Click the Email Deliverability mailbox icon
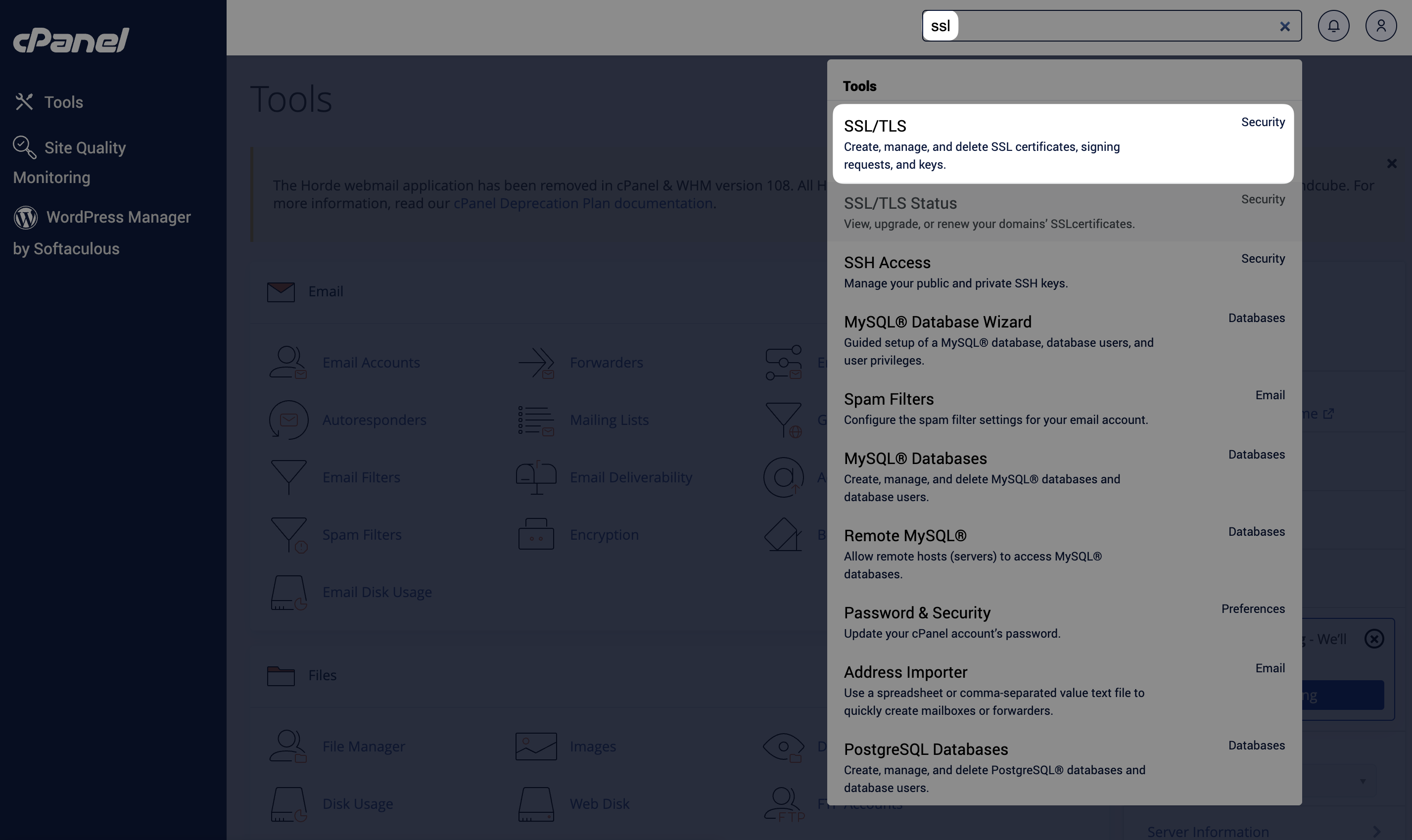The height and width of the screenshot is (840, 1412). point(536,477)
